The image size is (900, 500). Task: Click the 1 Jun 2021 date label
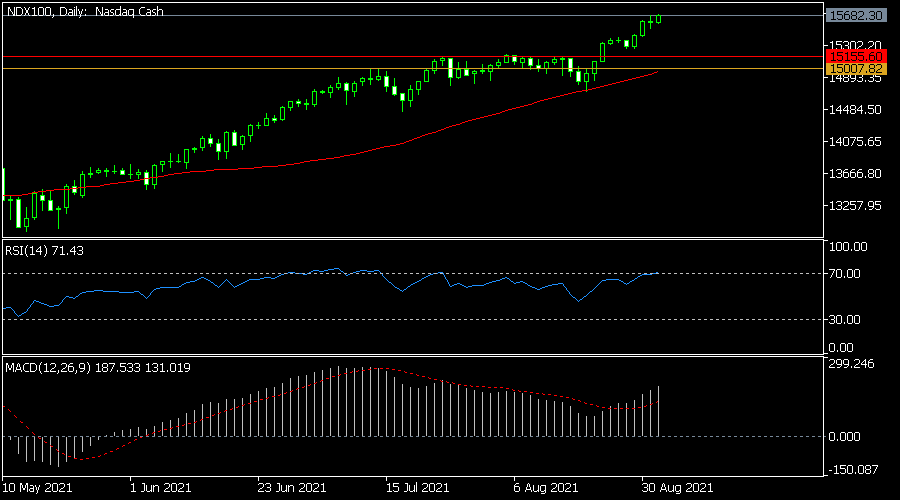click(x=161, y=488)
